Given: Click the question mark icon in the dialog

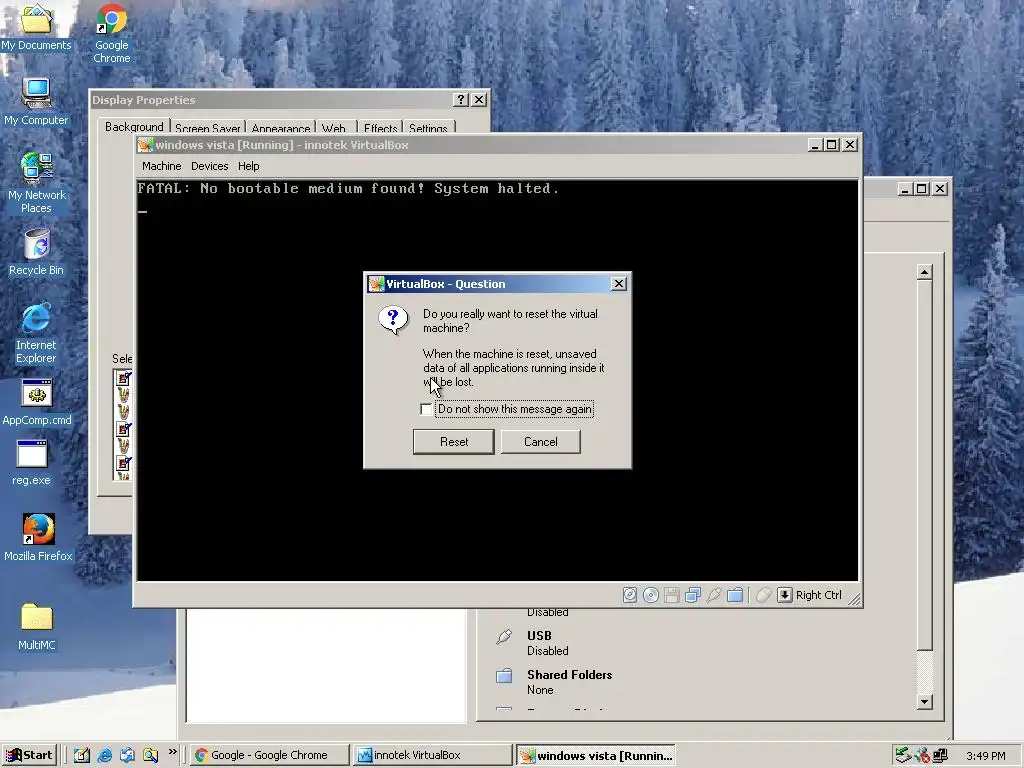Looking at the screenshot, I should [x=393, y=321].
